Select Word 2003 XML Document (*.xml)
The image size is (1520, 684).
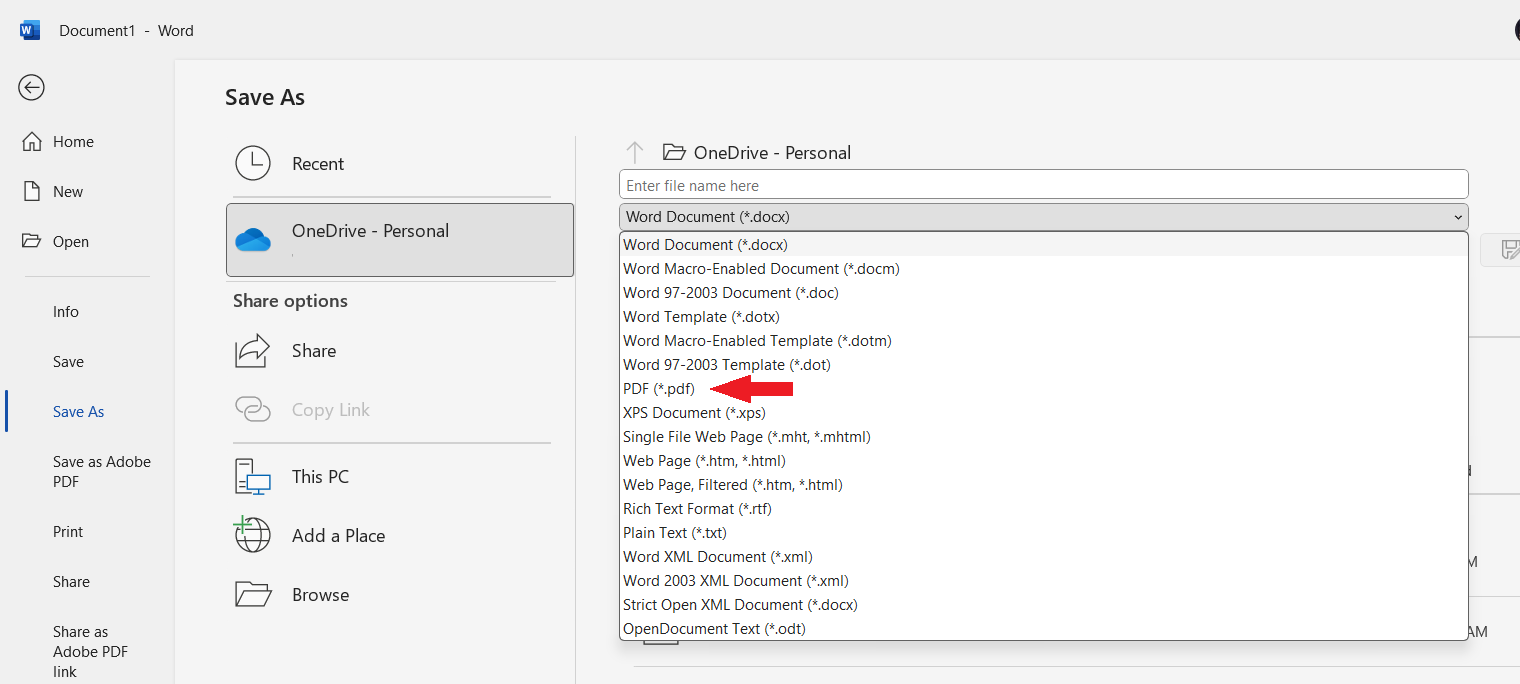click(1043, 580)
